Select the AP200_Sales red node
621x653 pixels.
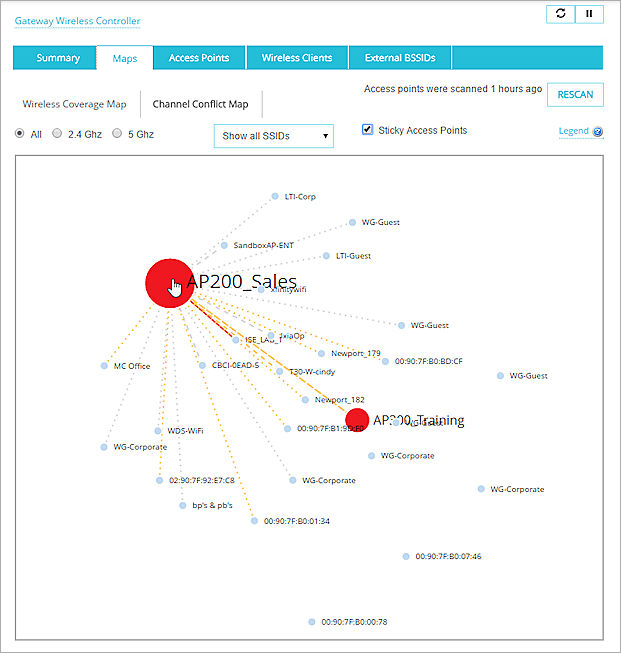coord(170,283)
